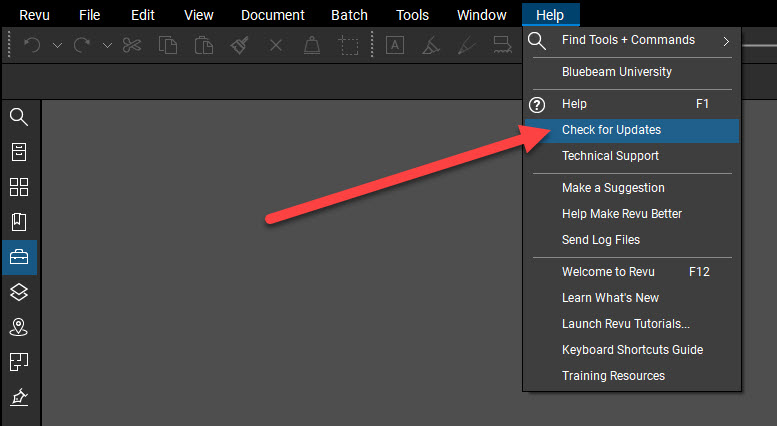Click the Undo icon in toolbar
The height and width of the screenshot is (426, 777).
[32, 46]
